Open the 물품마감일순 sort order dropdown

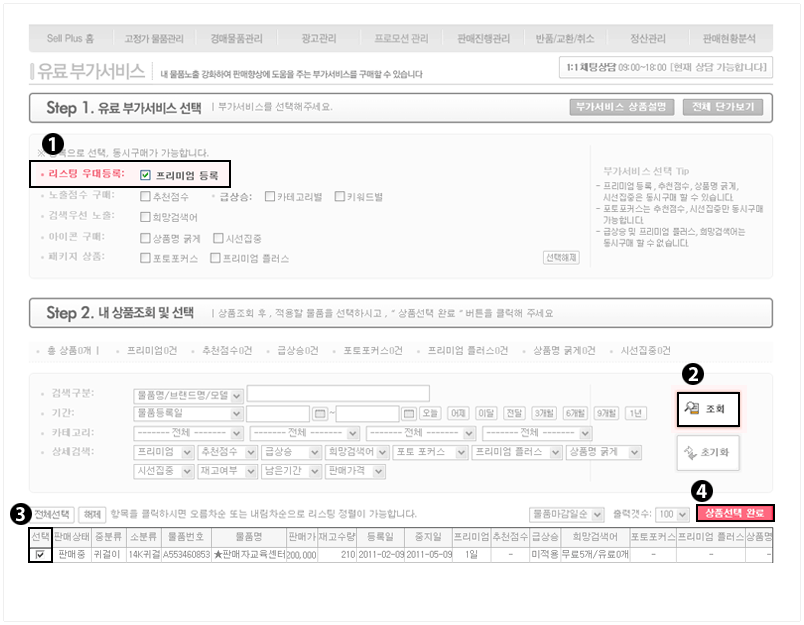click(567, 514)
